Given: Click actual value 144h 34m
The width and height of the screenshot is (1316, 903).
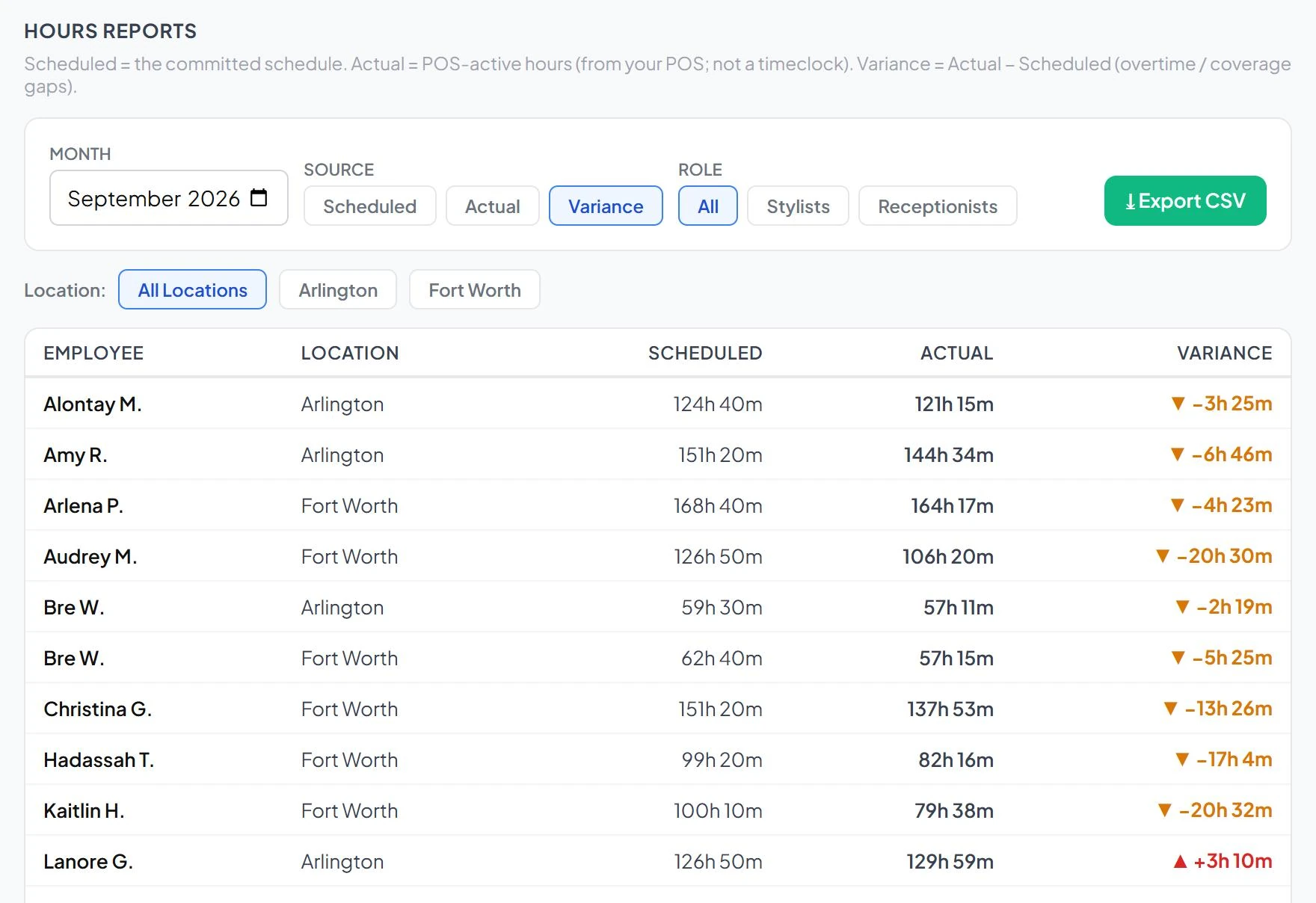Looking at the screenshot, I should [949, 455].
